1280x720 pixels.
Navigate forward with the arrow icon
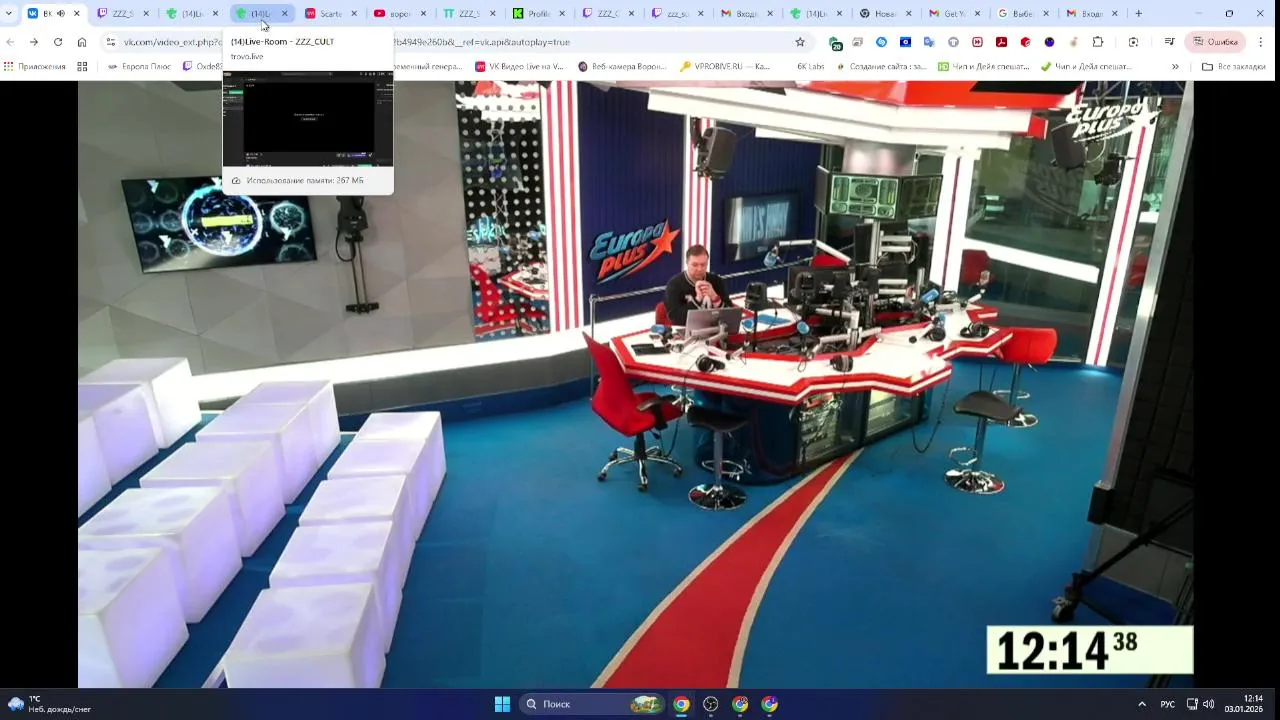point(34,42)
